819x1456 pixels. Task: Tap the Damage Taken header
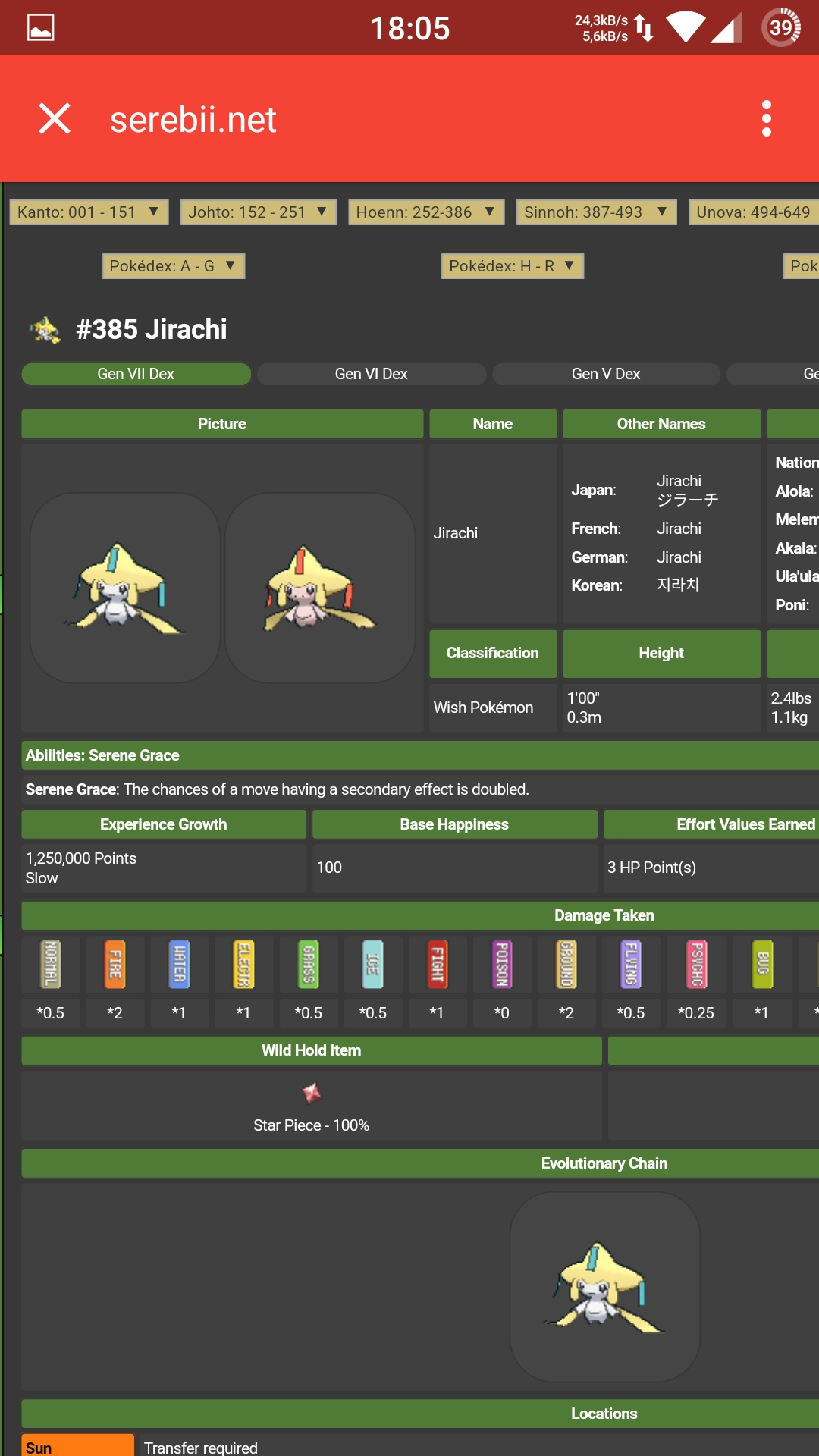click(604, 915)
